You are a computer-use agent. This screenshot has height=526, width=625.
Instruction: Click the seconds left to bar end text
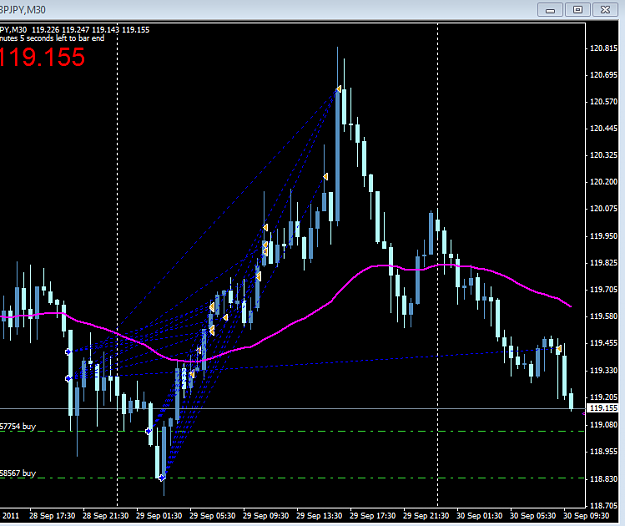52,38
